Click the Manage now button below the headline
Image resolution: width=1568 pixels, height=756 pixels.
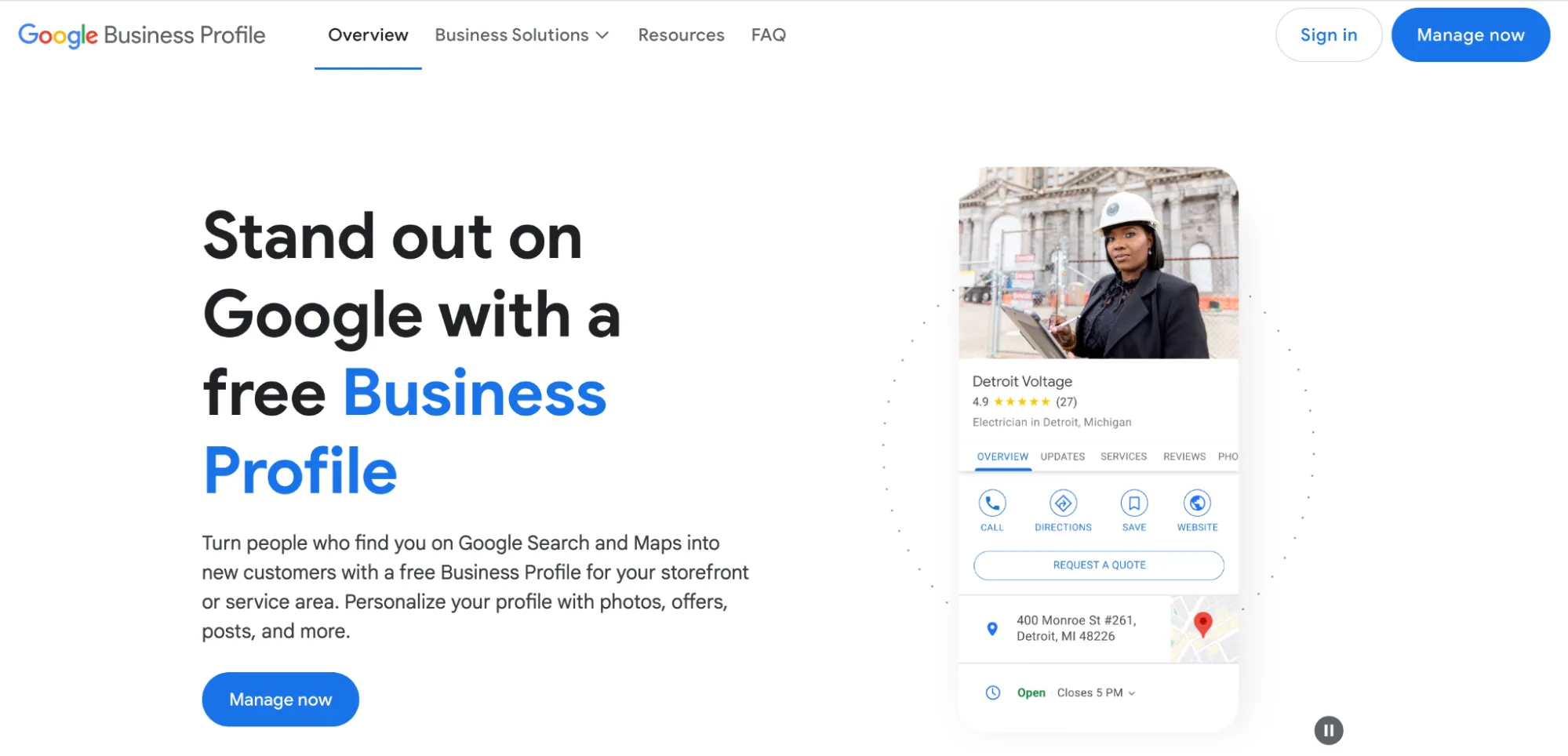(280, 699)
